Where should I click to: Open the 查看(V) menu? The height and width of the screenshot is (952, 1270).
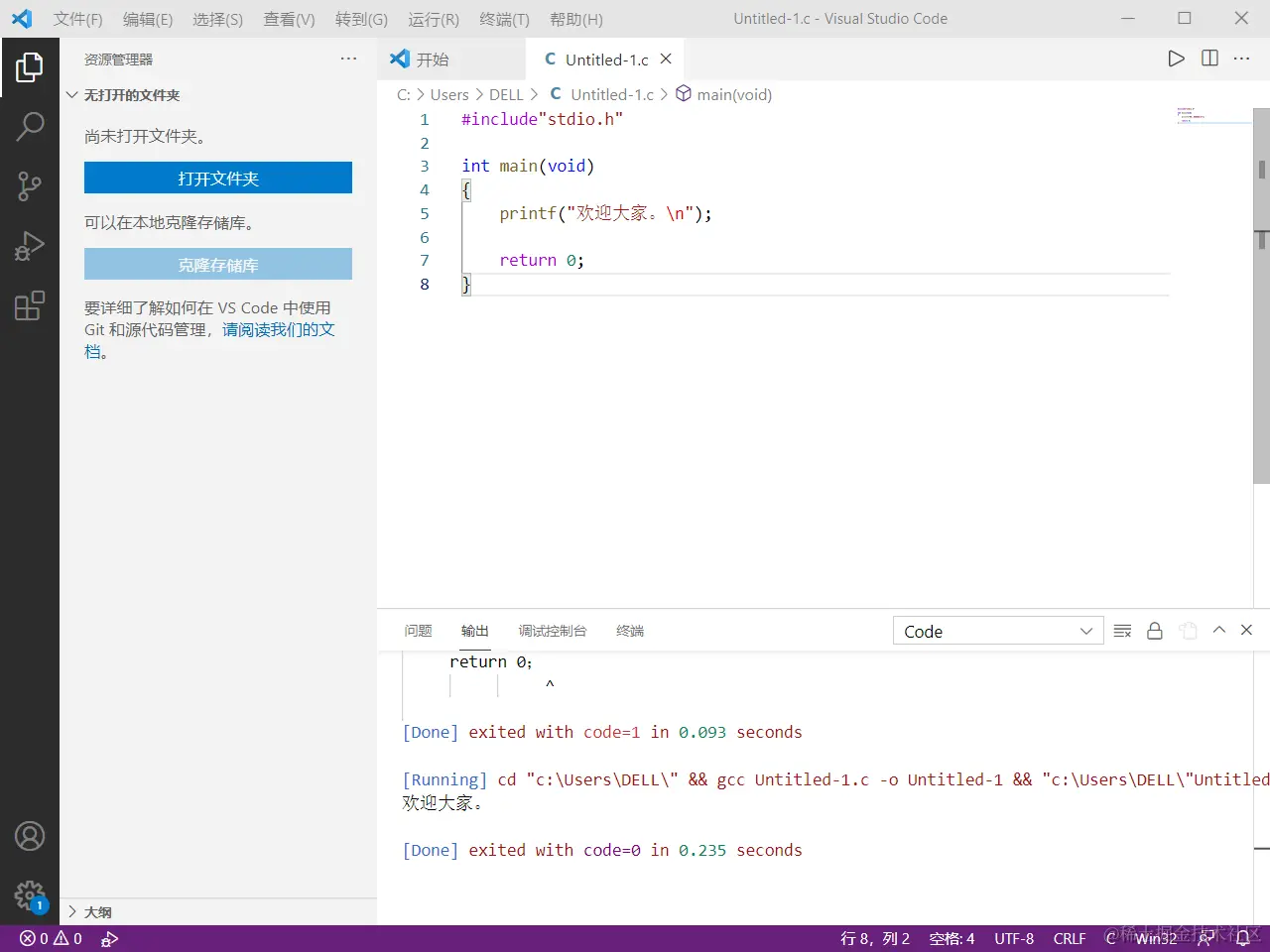289,19
